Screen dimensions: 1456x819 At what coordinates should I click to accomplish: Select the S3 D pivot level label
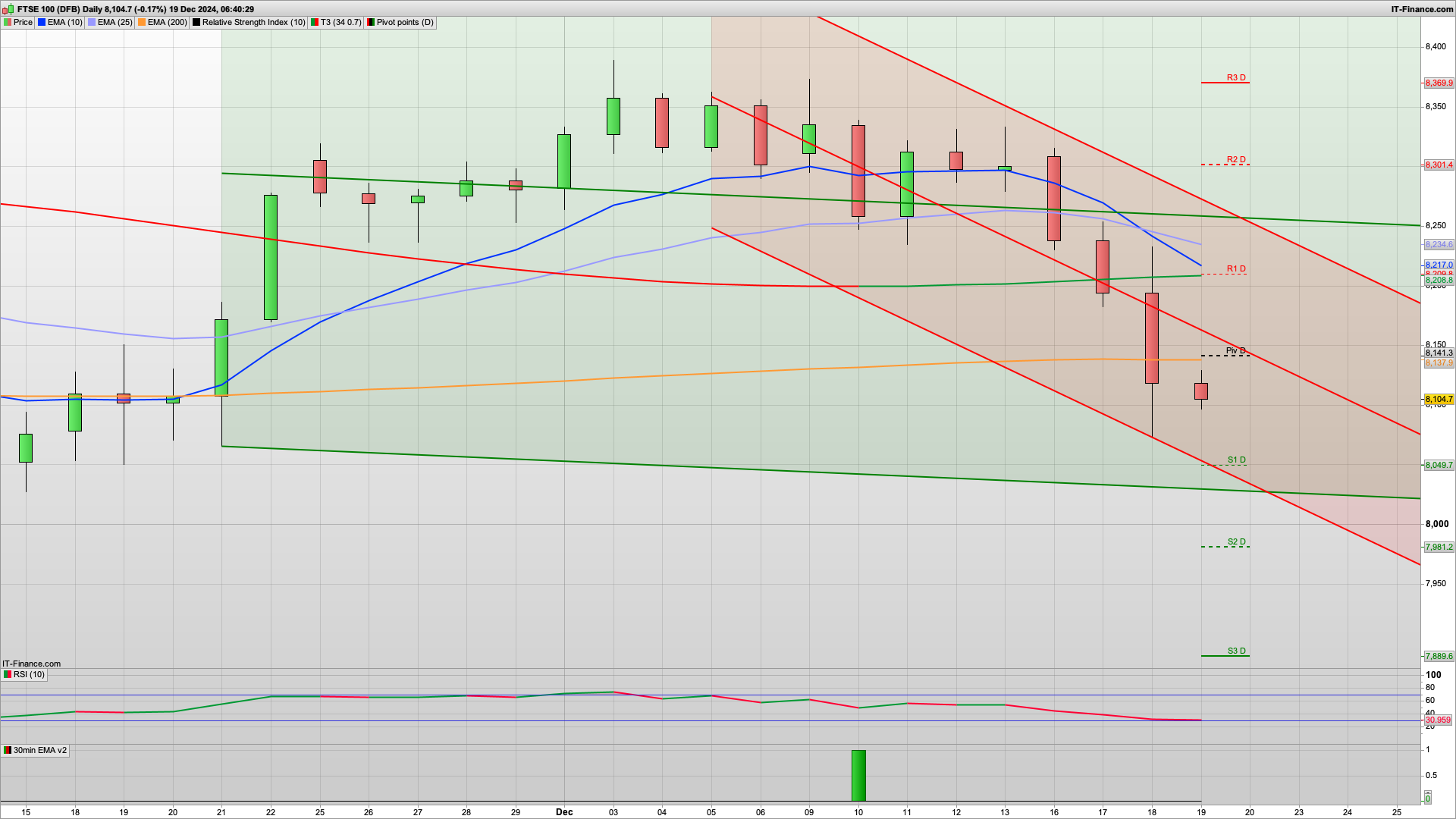click(x=1236, y=651)
